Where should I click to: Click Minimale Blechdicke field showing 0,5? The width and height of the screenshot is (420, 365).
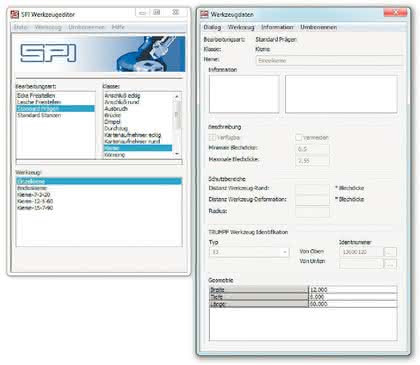pos(312,149)
